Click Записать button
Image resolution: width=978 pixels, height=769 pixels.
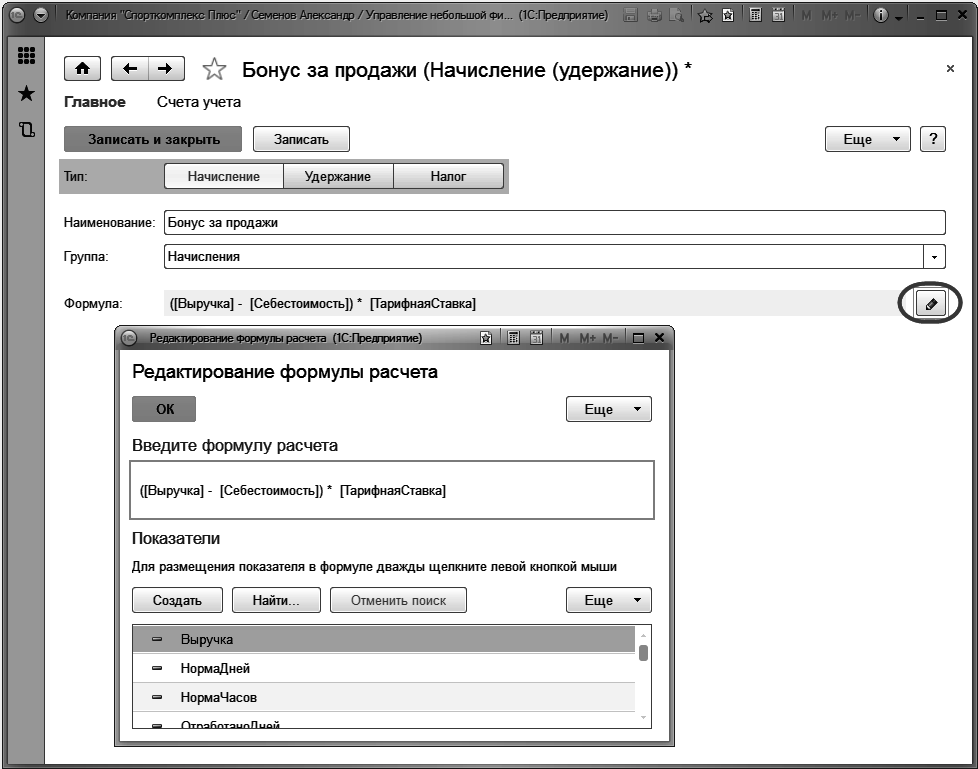(301, 139)
